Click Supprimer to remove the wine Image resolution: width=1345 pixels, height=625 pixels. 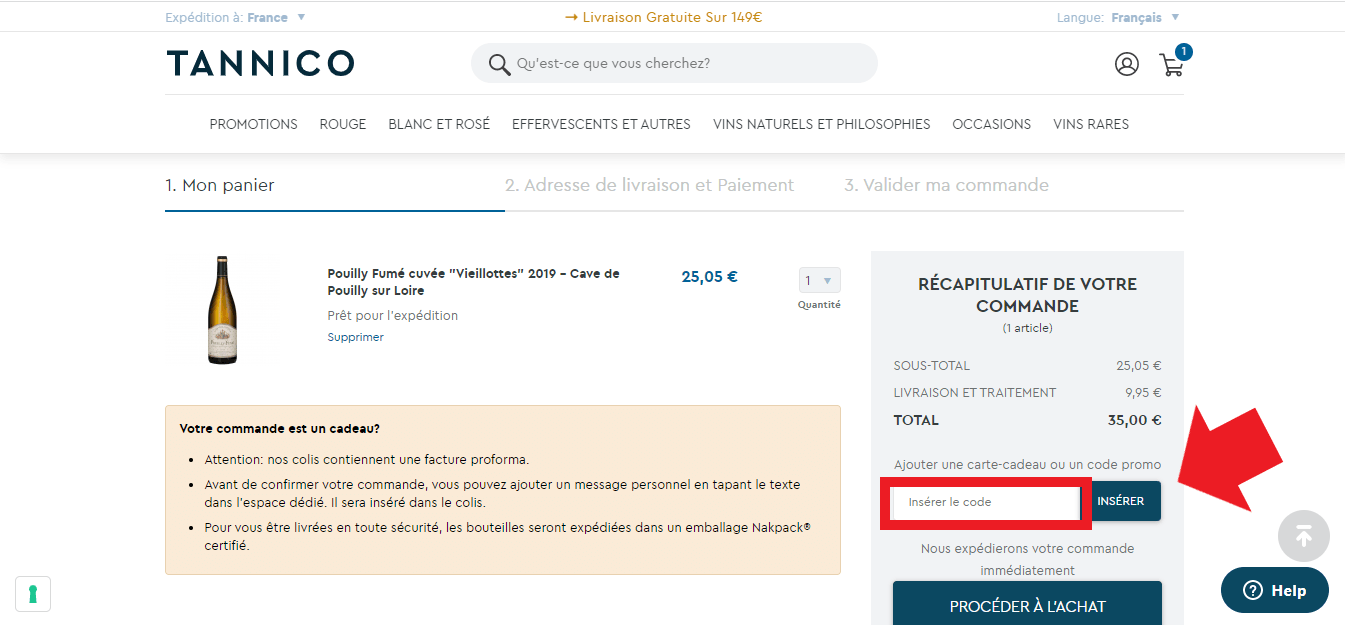[355, 337]
